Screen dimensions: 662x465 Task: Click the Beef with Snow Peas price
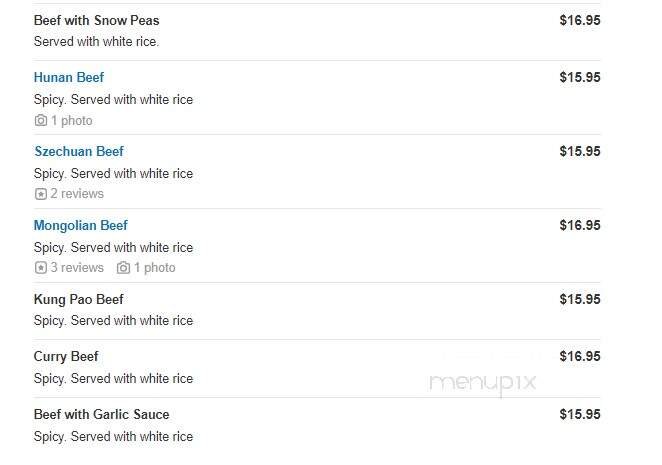click(x=580, y=20)
